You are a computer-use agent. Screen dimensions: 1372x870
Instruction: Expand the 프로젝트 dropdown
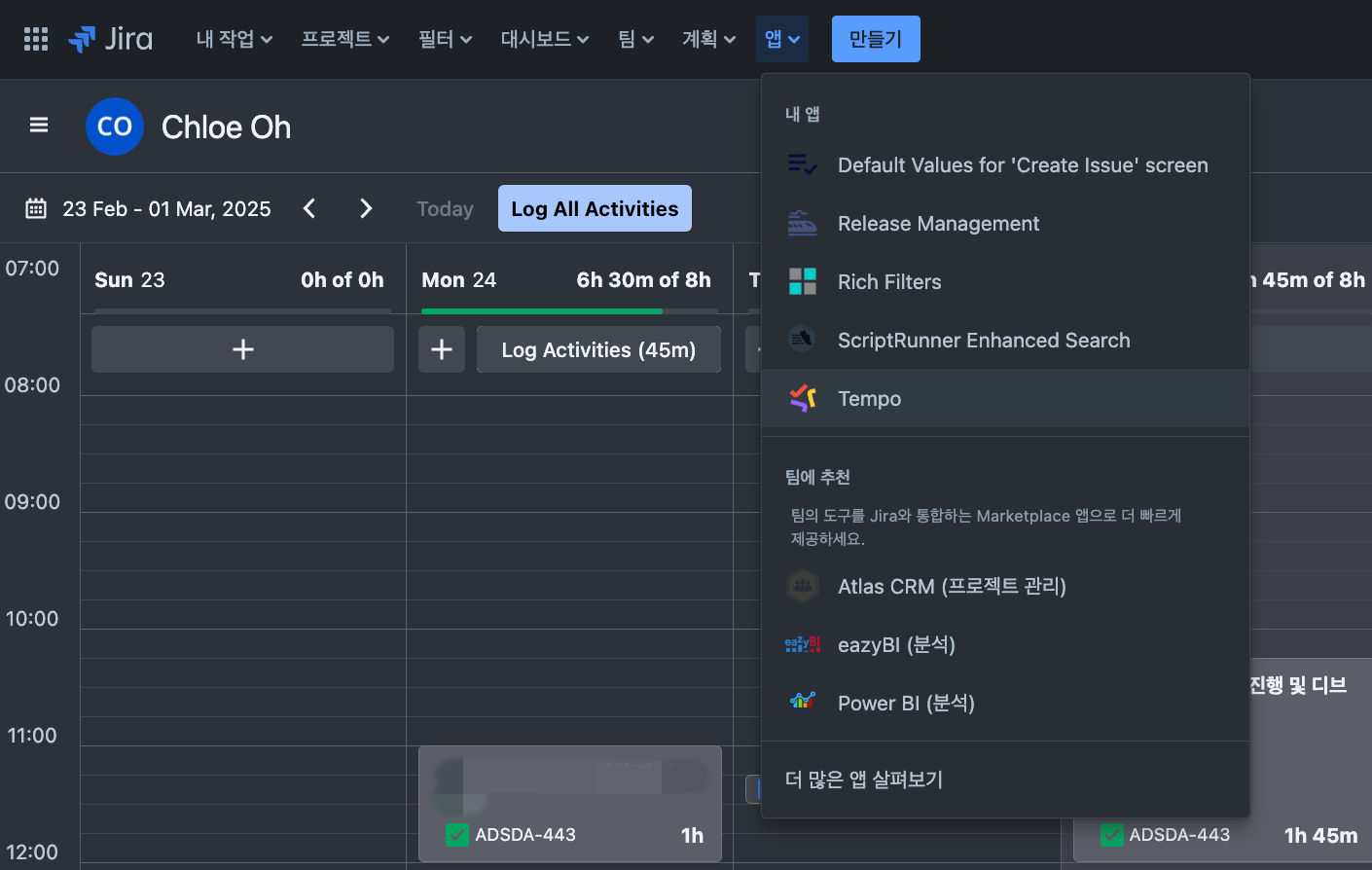pos(345,39)
